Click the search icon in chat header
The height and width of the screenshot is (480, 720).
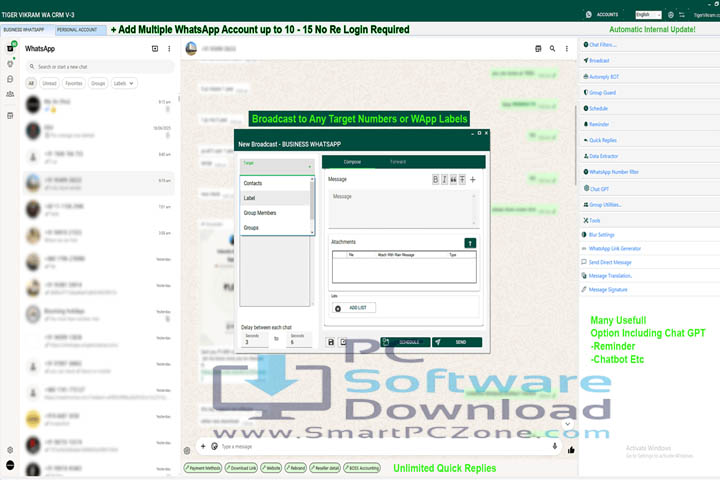click(x=552, y=49)
